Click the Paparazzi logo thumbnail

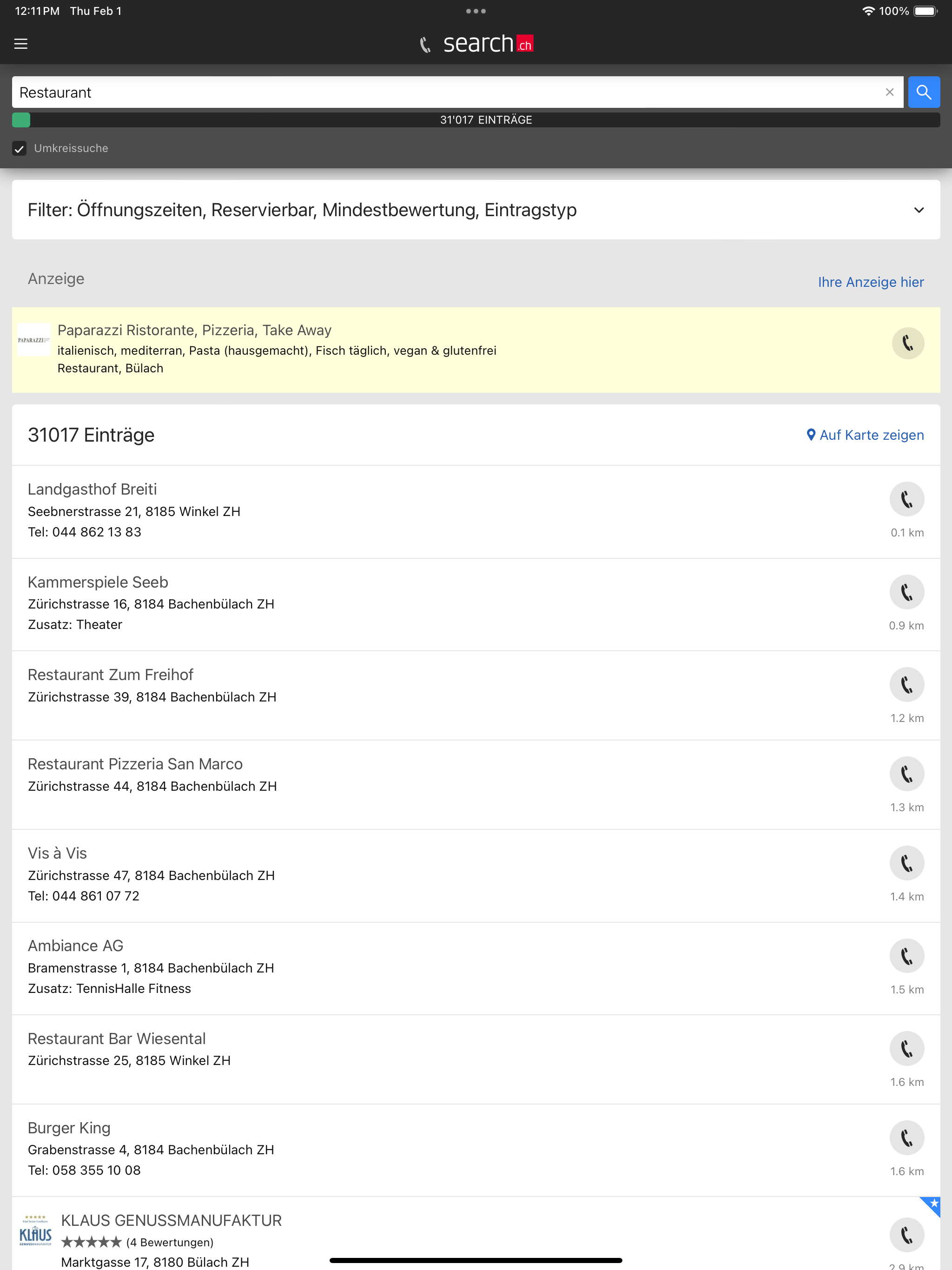coord(34,340)
